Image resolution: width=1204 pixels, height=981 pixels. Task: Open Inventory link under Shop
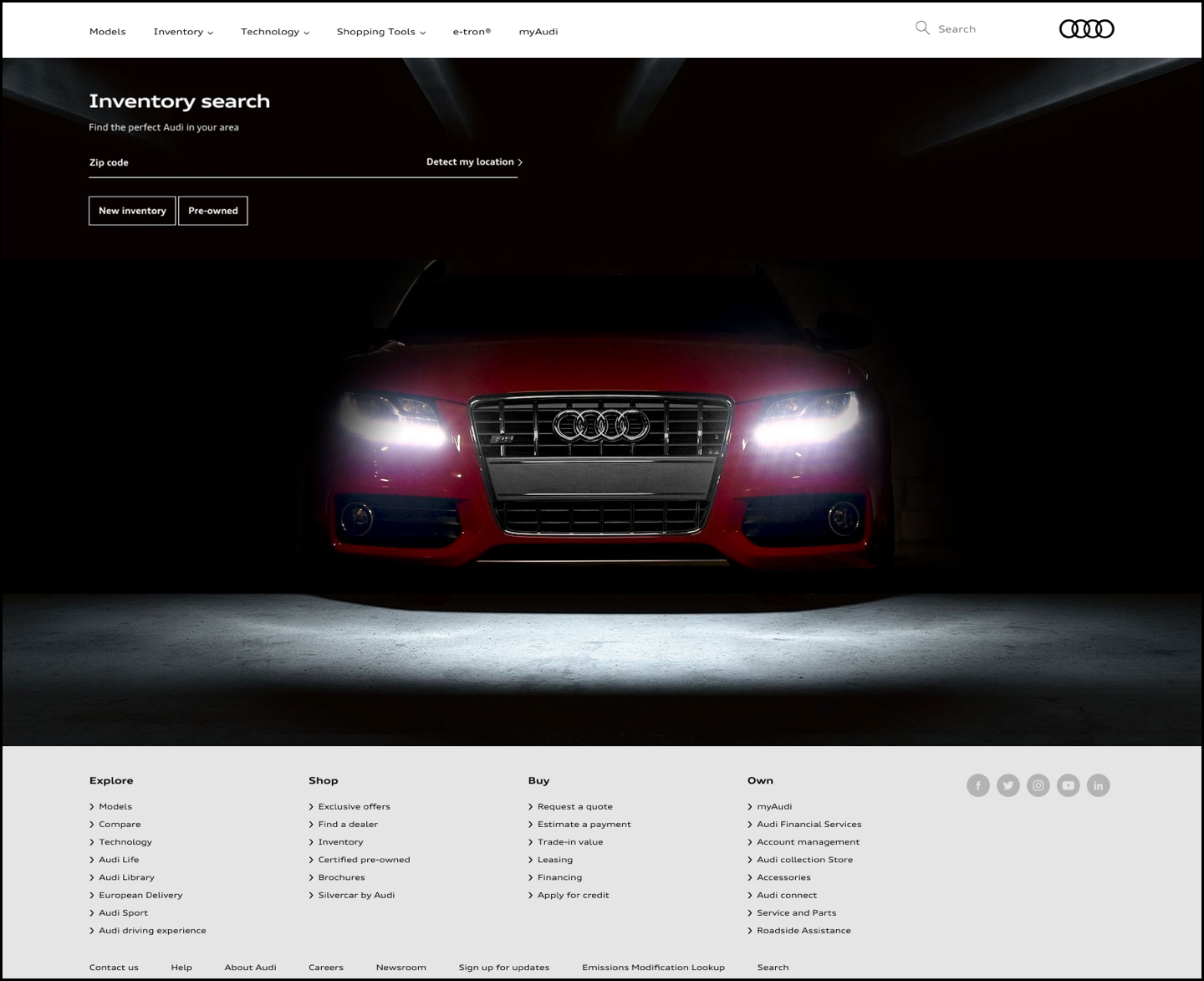point(340,842)
